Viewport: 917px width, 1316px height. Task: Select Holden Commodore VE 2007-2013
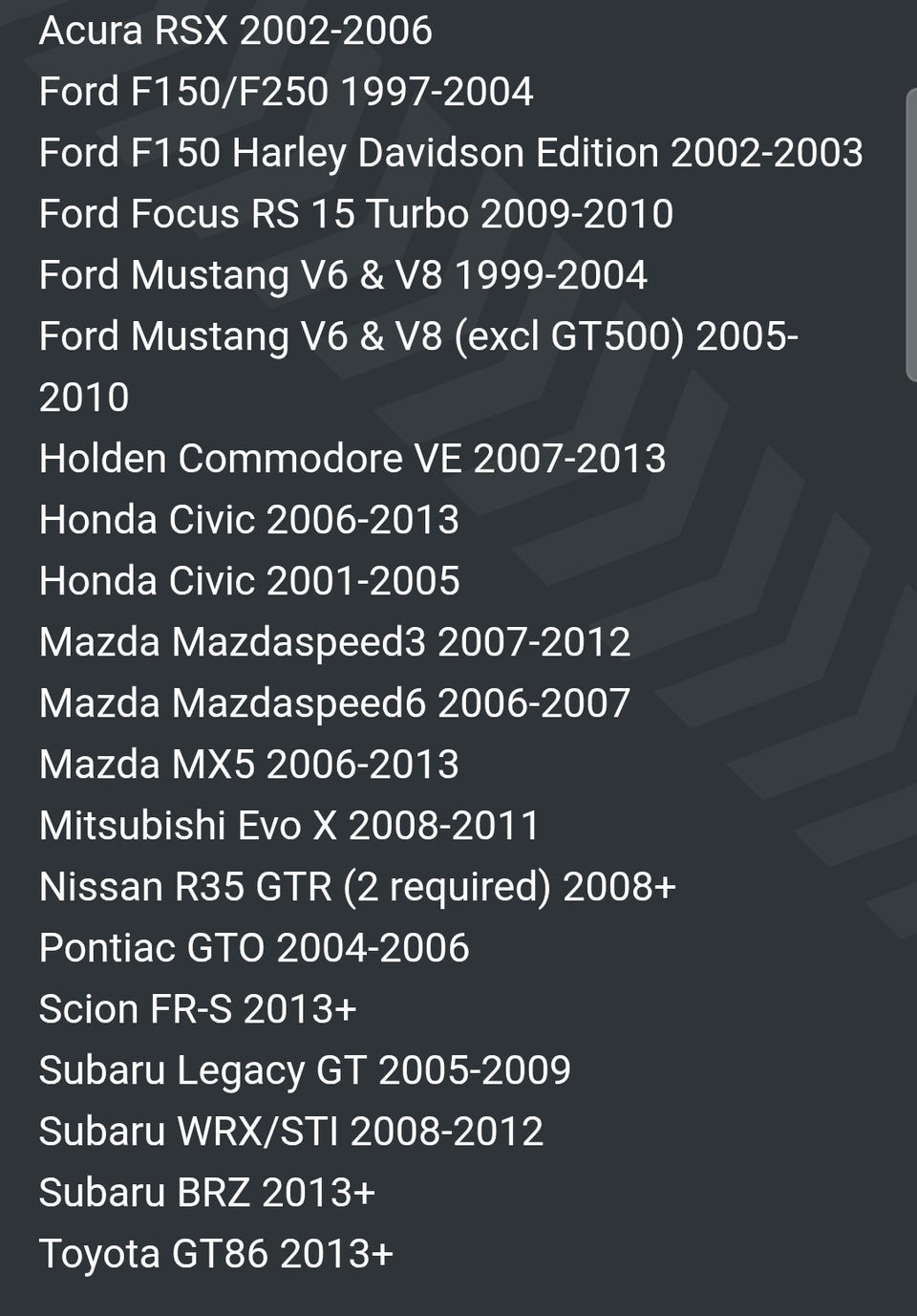click(352, 459)
